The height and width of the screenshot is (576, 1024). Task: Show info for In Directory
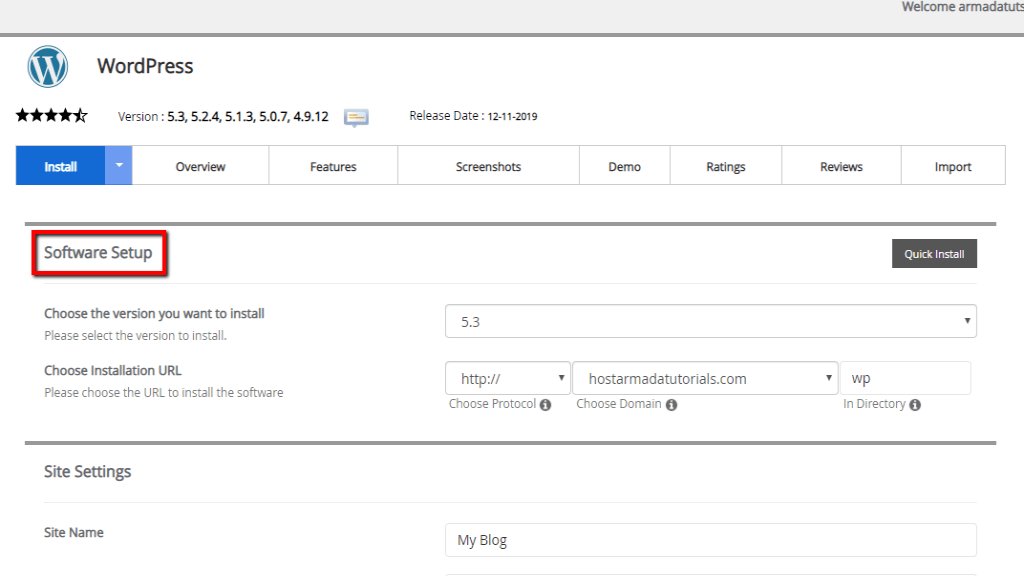915,405
